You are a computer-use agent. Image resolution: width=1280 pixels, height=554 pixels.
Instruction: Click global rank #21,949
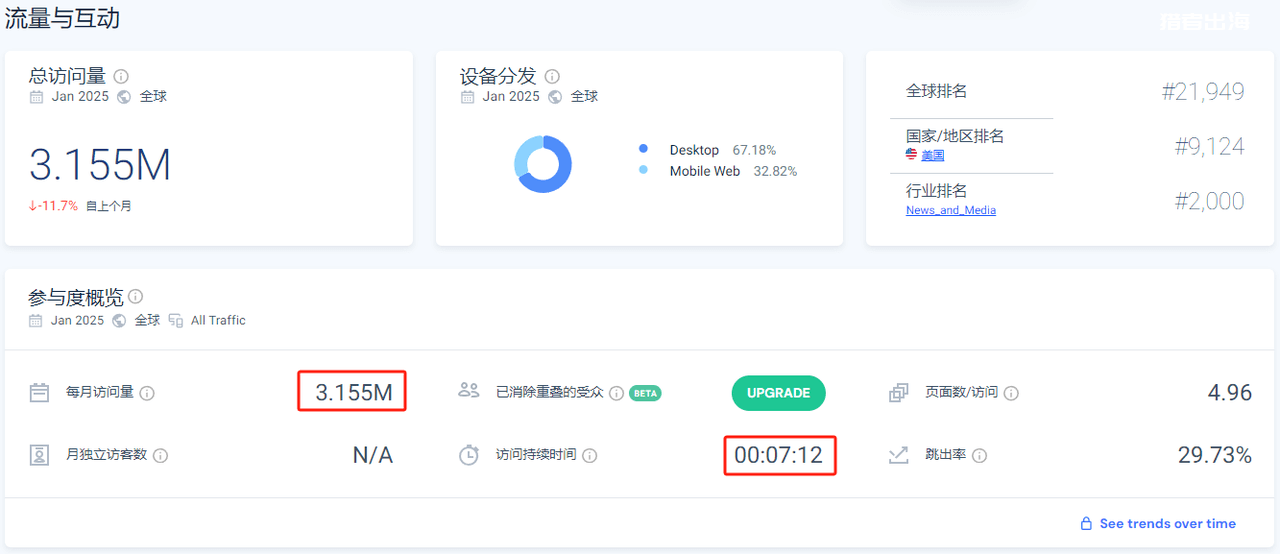point(1203,92)
